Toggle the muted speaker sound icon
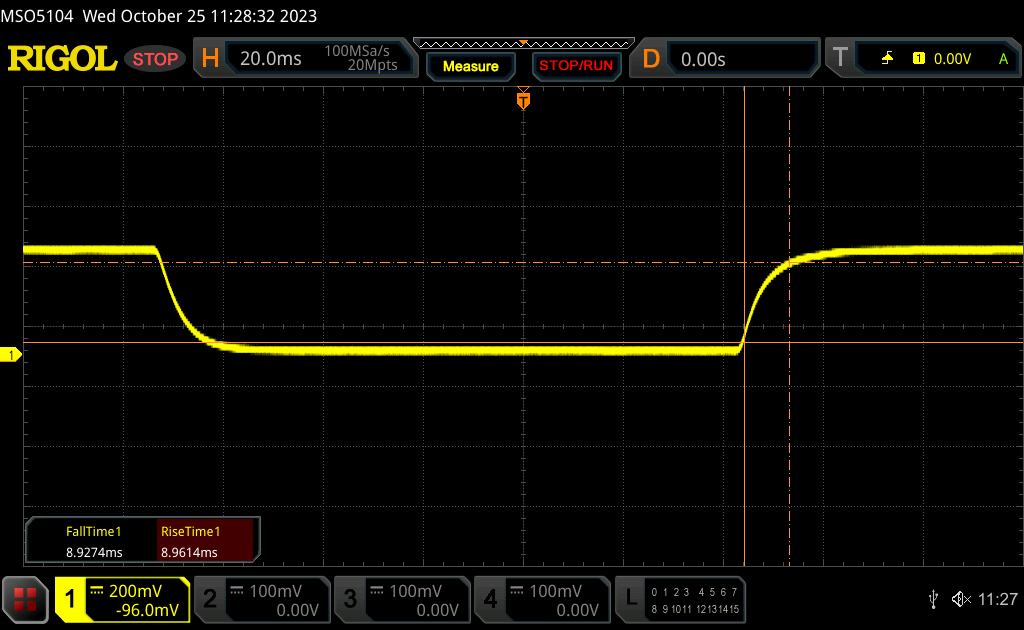 click(x=961, y=599)
